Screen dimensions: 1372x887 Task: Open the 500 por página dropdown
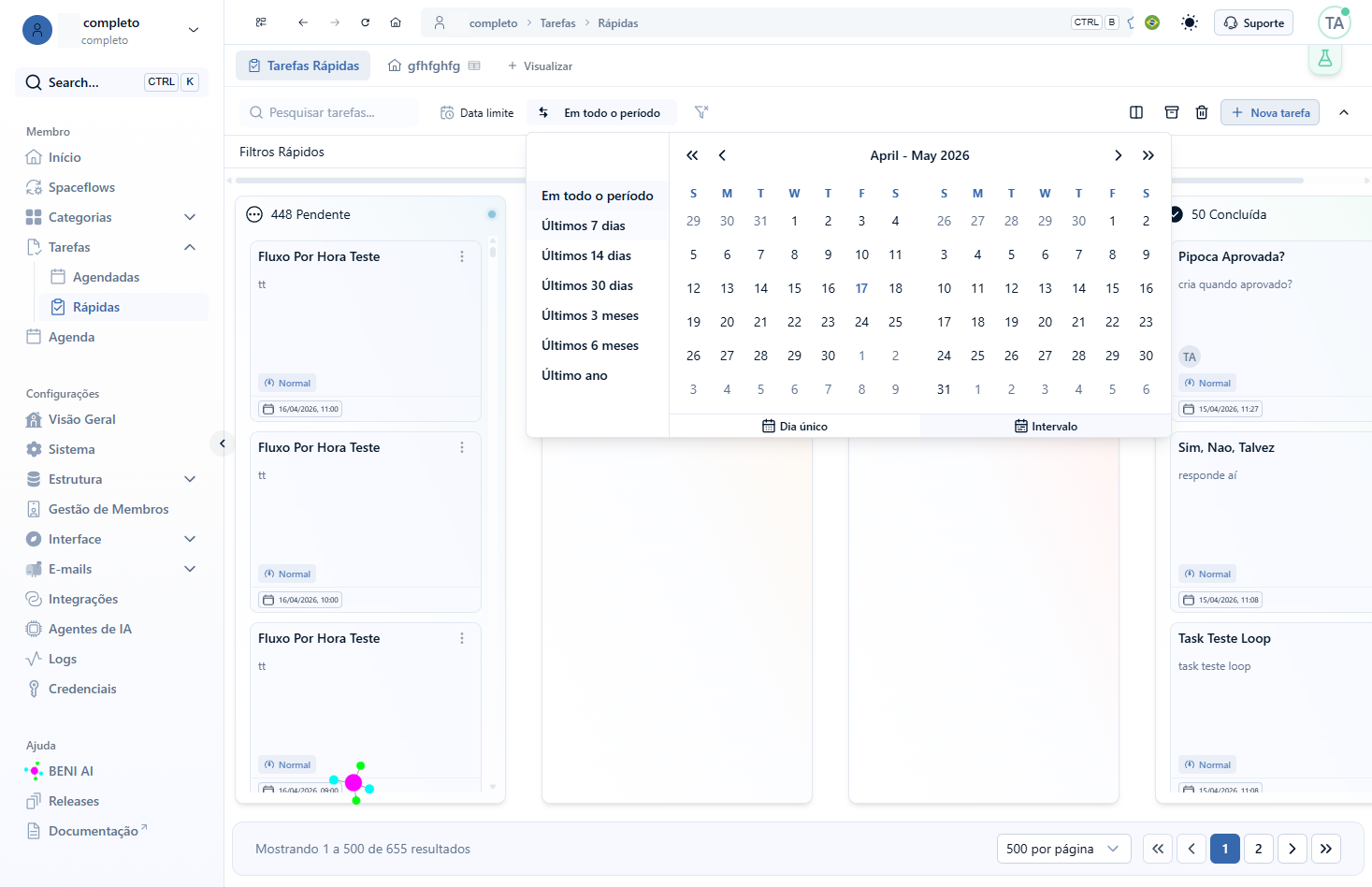[x=1064, y=849]
